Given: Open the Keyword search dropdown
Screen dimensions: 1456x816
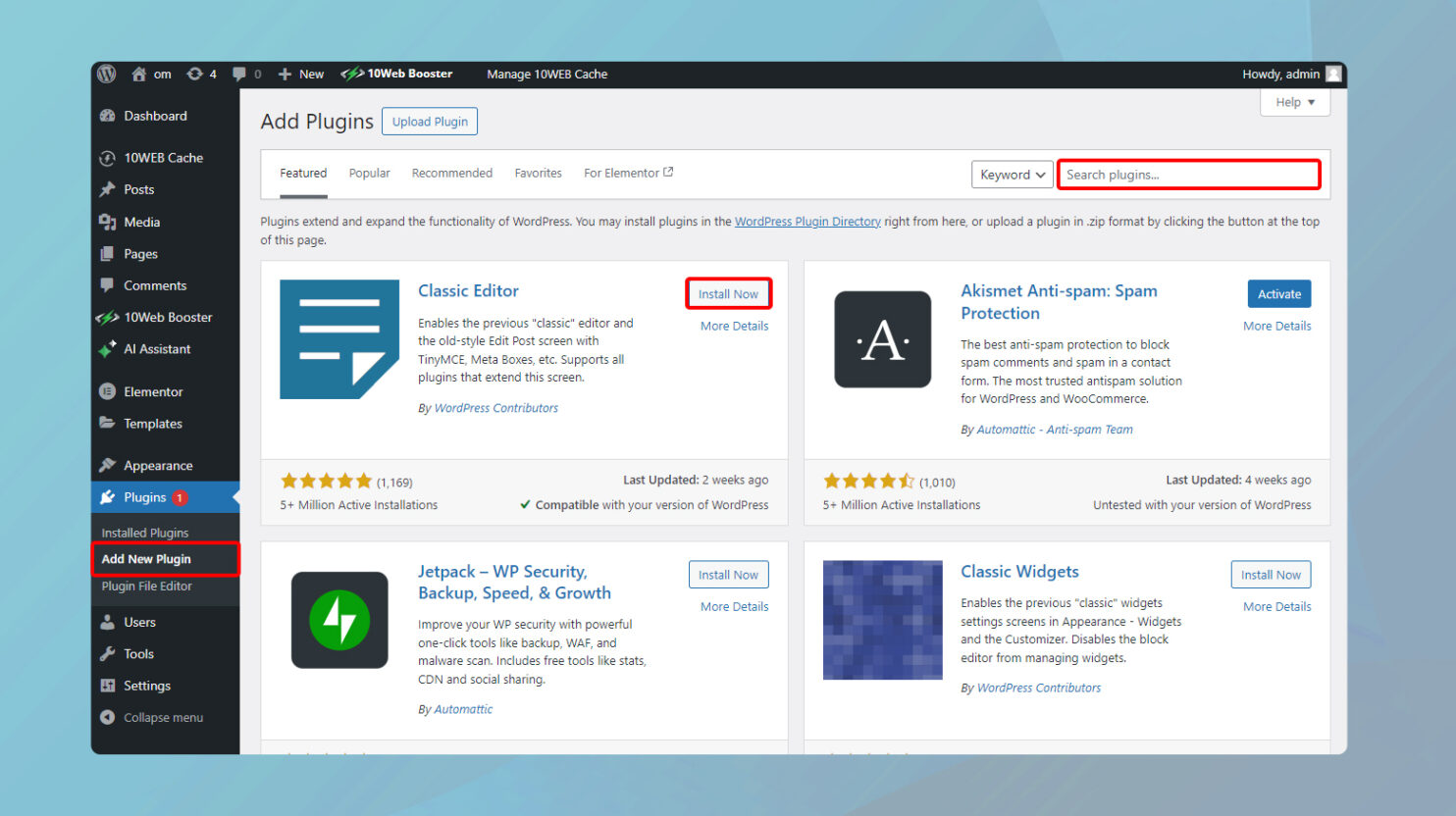Looking at the screenshot, I should pyautogui.click(x=1012, y=174).
